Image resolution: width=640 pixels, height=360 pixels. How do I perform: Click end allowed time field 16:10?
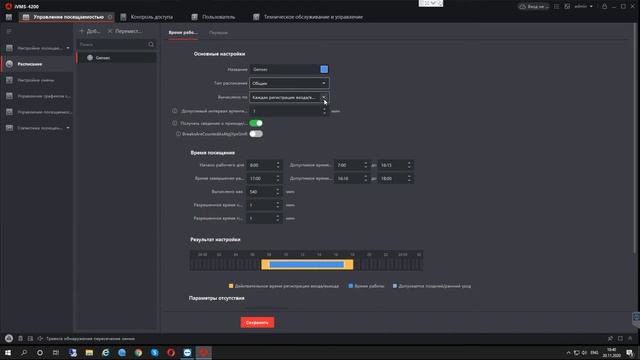click(x=351, y=179)
